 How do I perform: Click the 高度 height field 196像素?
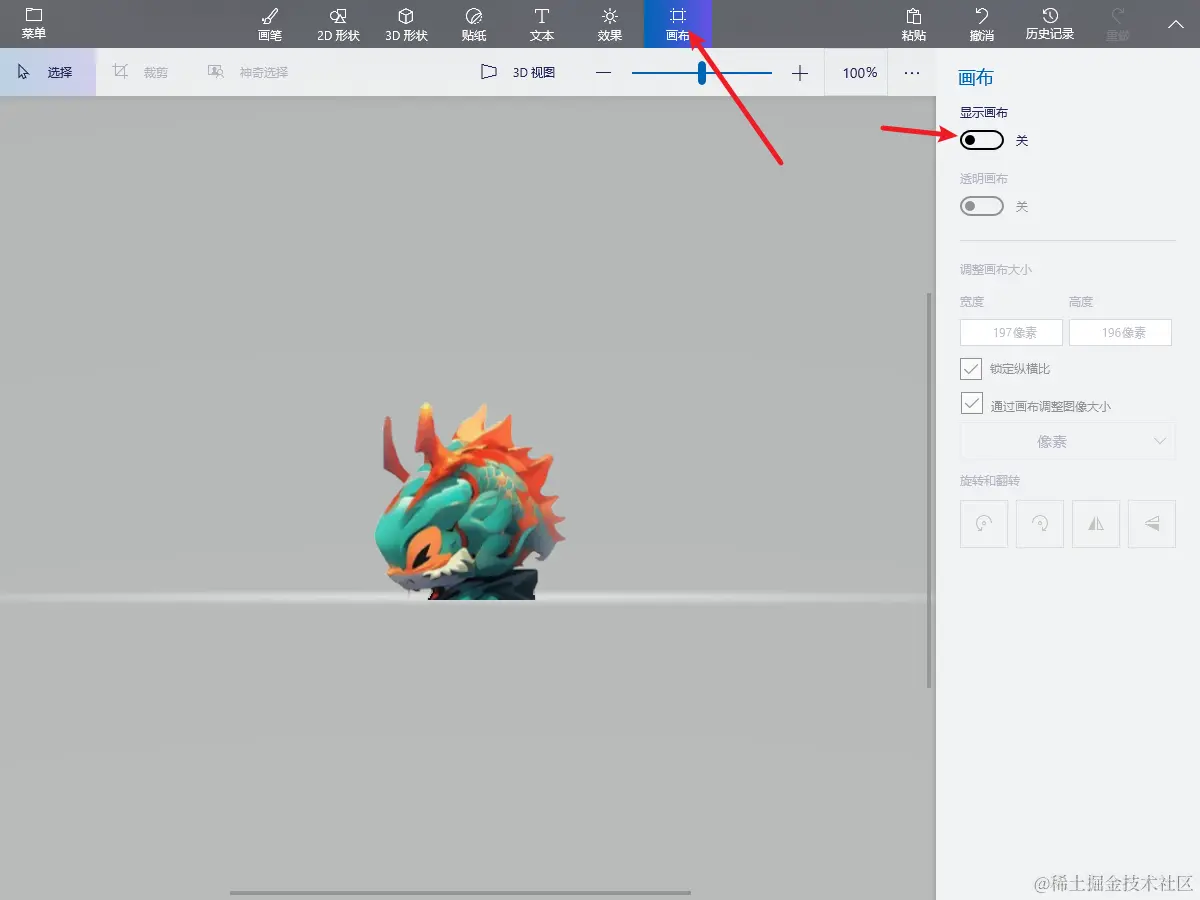coord(1120,333)
